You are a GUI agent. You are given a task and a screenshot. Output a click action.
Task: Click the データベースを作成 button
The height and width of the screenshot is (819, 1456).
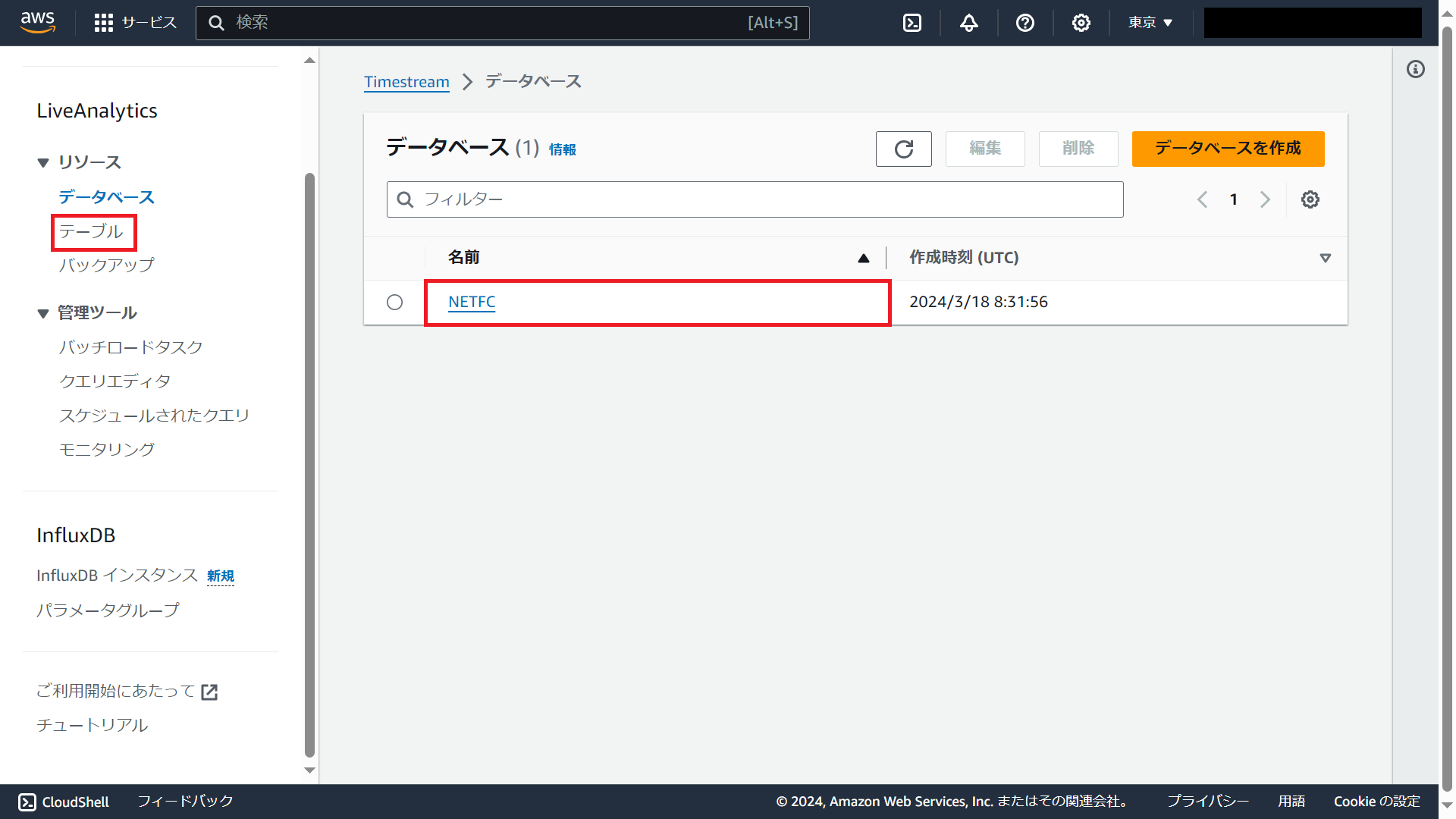point(1228,149)
